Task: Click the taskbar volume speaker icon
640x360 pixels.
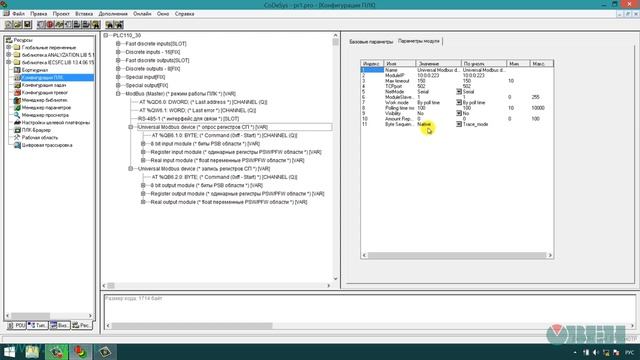Action: (596, 352)
